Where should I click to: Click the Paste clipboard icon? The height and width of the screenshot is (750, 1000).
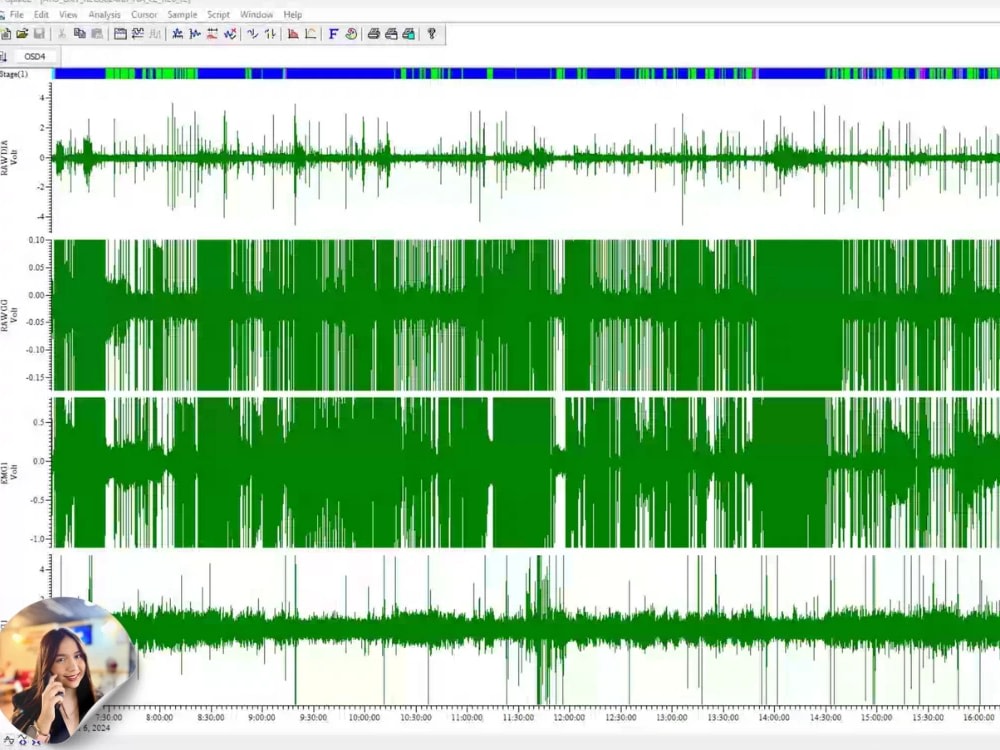97,34
